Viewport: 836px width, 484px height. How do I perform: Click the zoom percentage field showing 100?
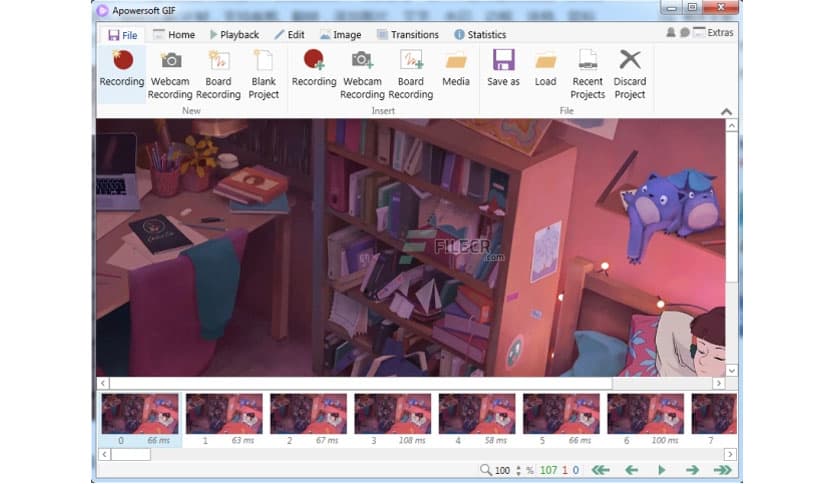[x=502, y=471]
